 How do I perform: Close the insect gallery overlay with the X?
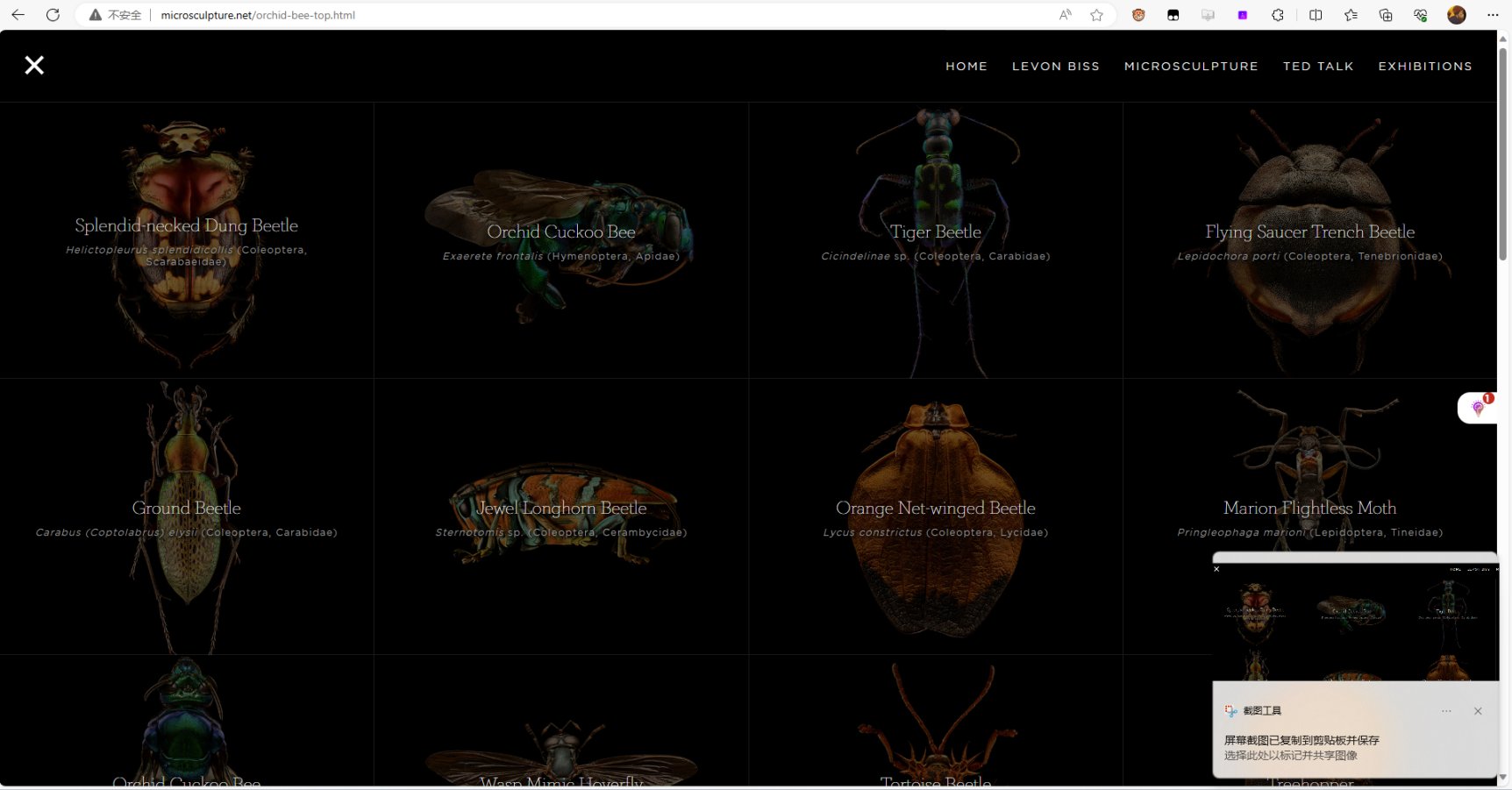pyautogui.click(x=34, y=65)
